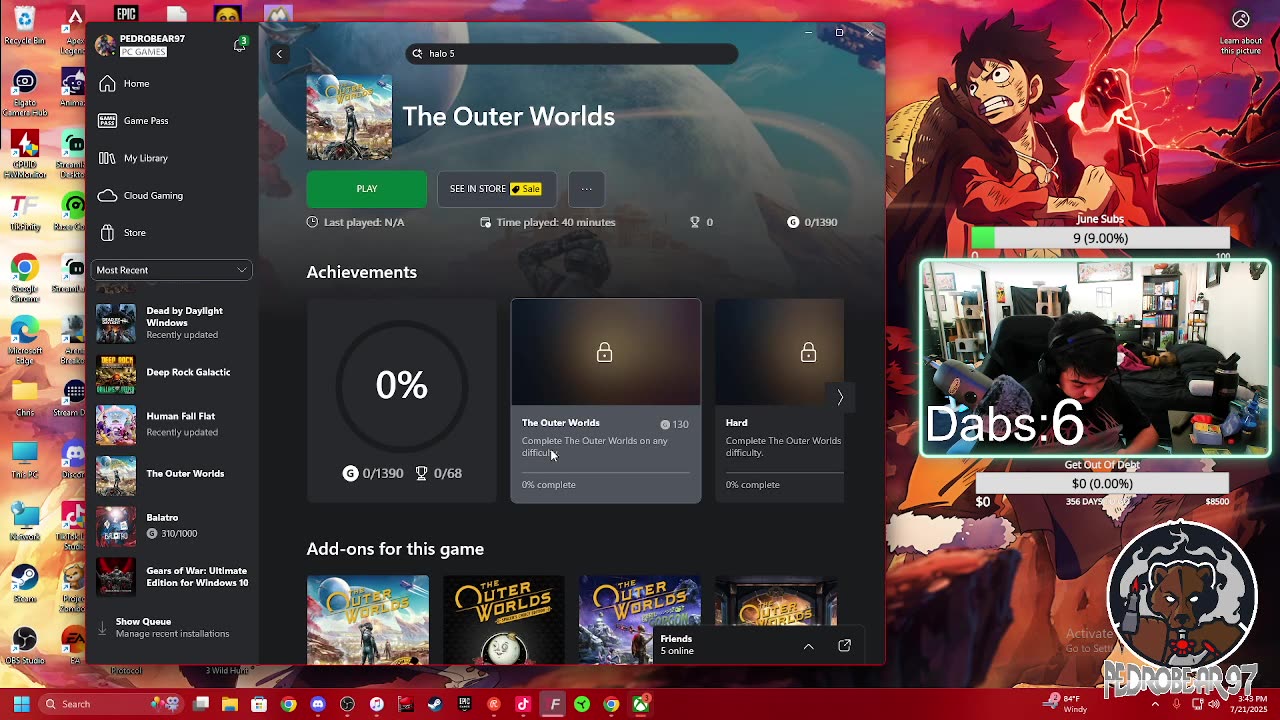The width and height of the screenshot is (1280, 720).
Task: Click Windows Start button
Action: tap(21, 704)
